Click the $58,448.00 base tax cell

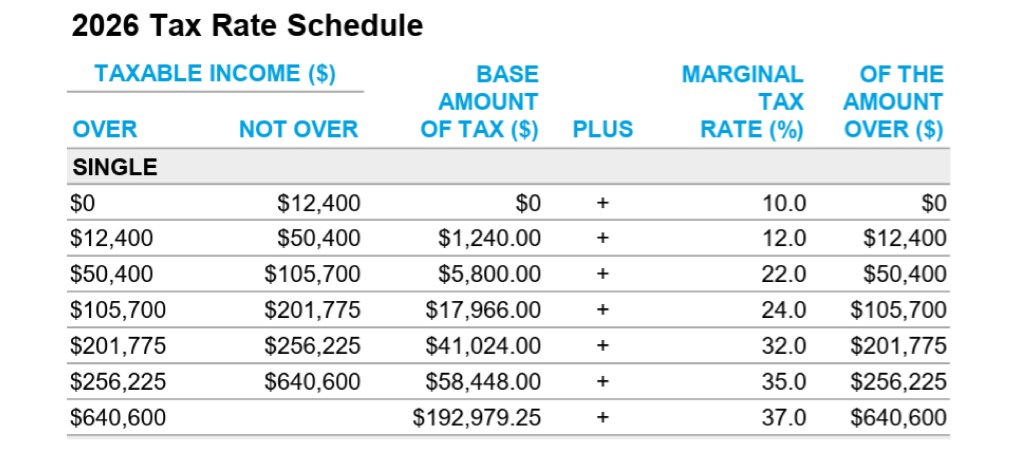[x=483, y=381]
